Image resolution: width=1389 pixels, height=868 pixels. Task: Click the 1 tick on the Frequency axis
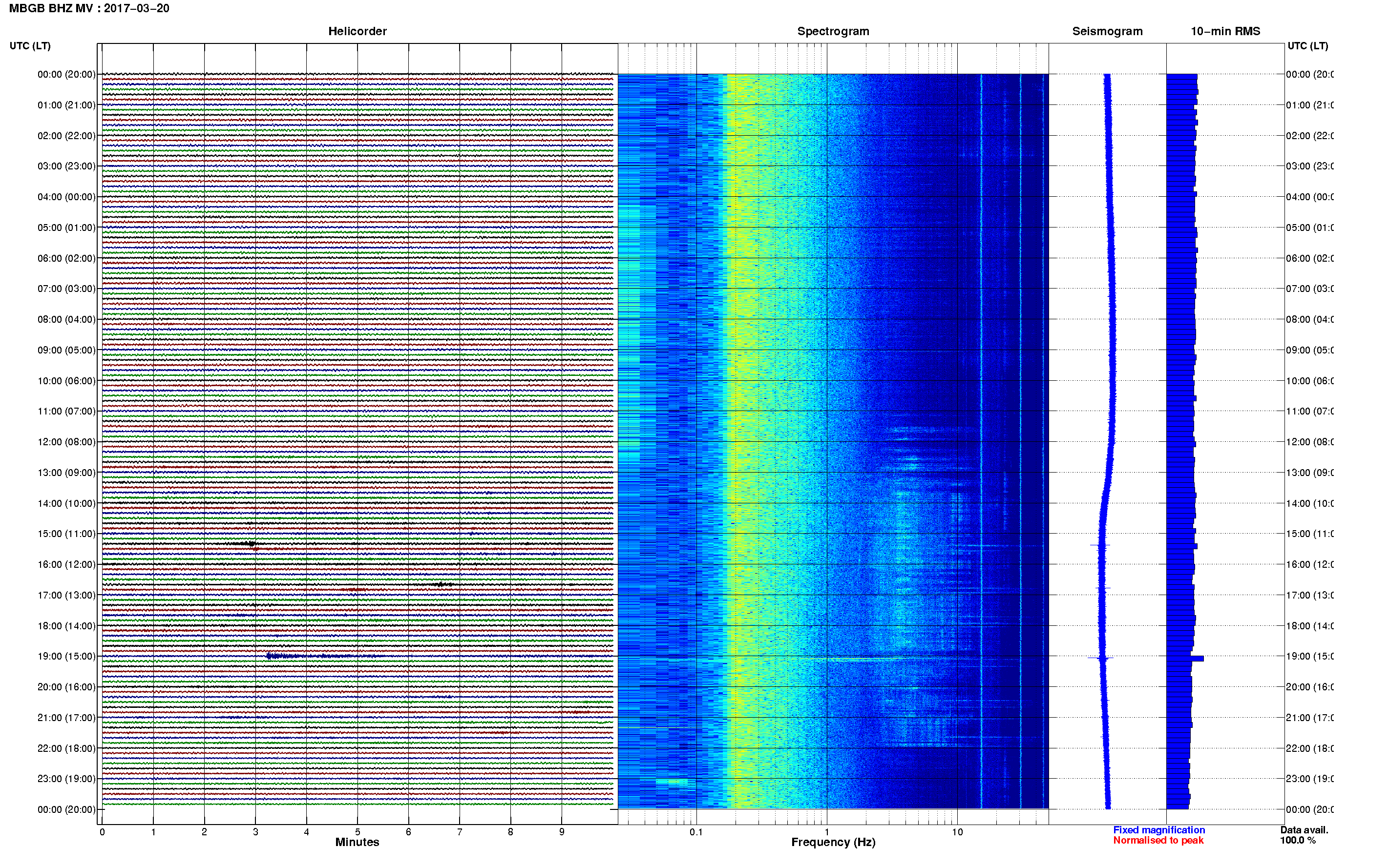[x=827, y=832]
